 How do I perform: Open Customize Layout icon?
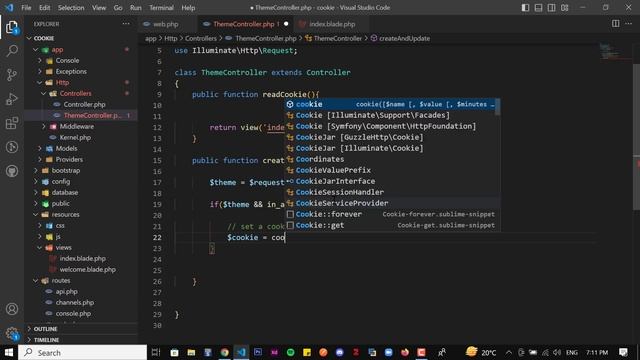pyautogui.click(x=564, y=7)
